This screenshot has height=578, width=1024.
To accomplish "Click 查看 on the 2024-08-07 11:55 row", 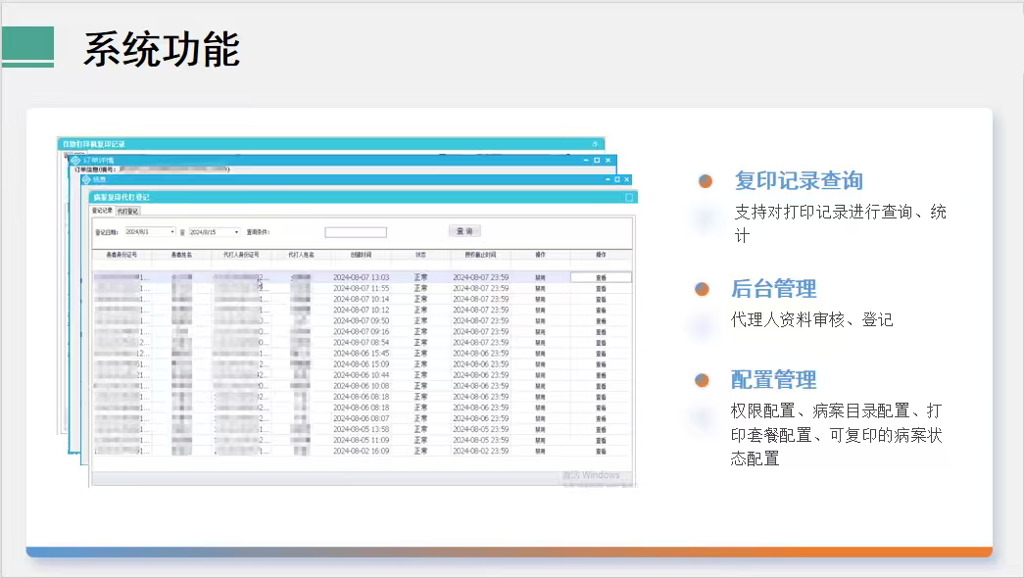I will (x=601, y=288).
